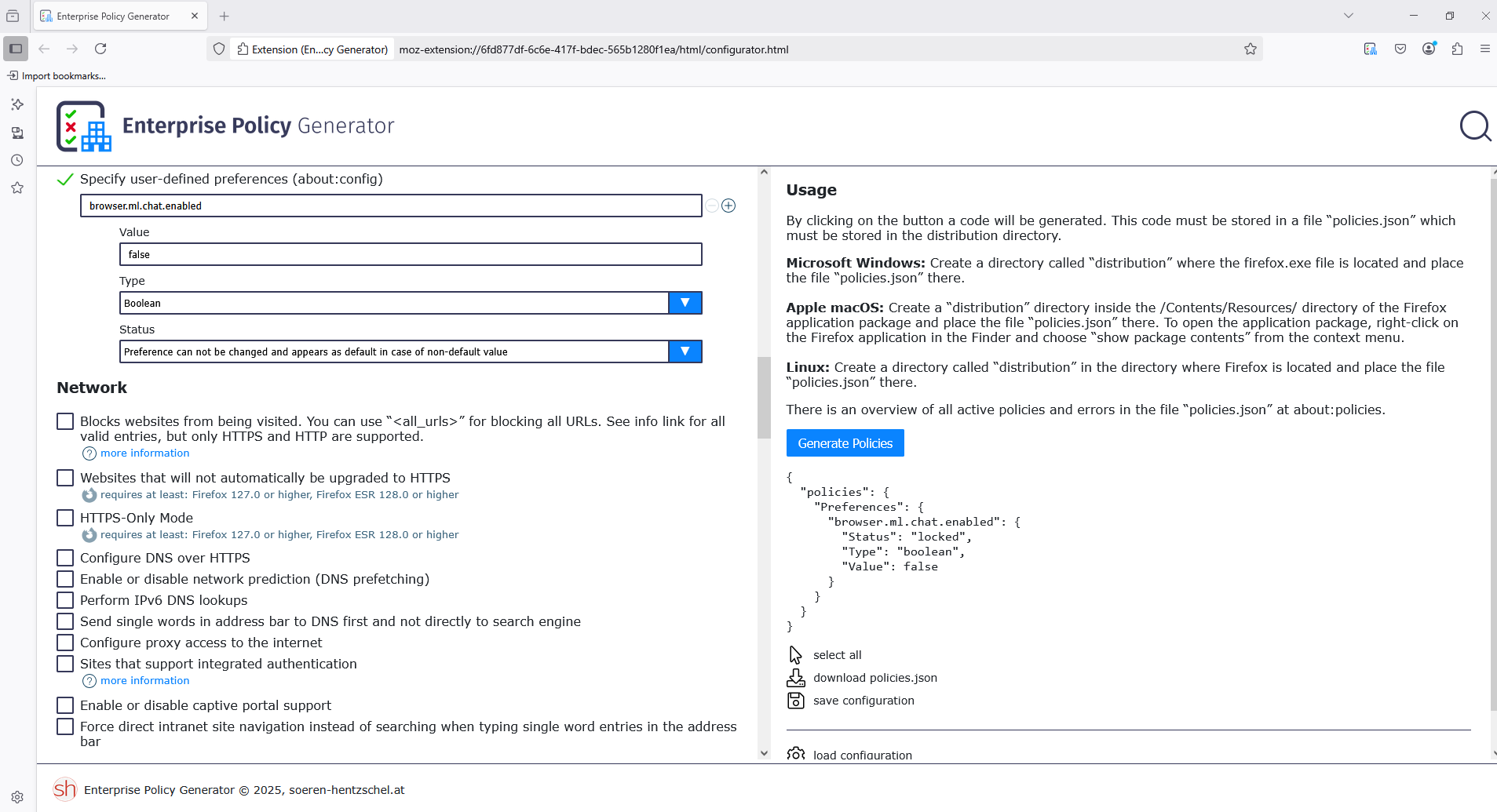The height and width of the screenshot is (812, 1497).
Task: Click left panel scroll up arrow
Action: coord(764,172)
